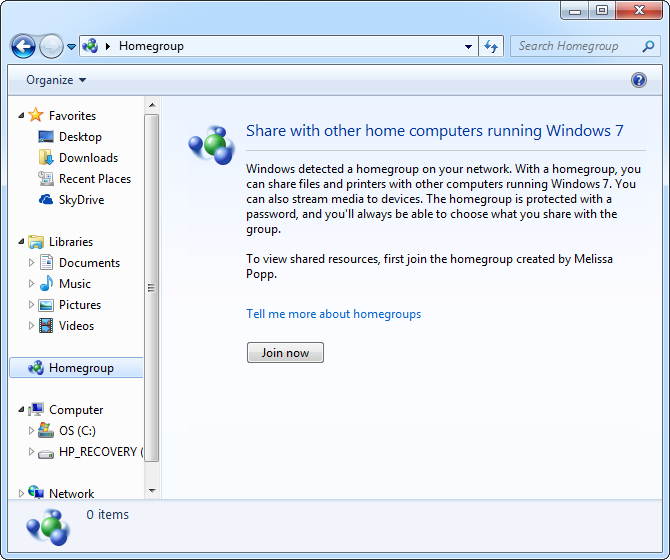This screenshot has width=670, height=560.
Task: Click the Downloads folder icon
Action: tap(46, 158)
